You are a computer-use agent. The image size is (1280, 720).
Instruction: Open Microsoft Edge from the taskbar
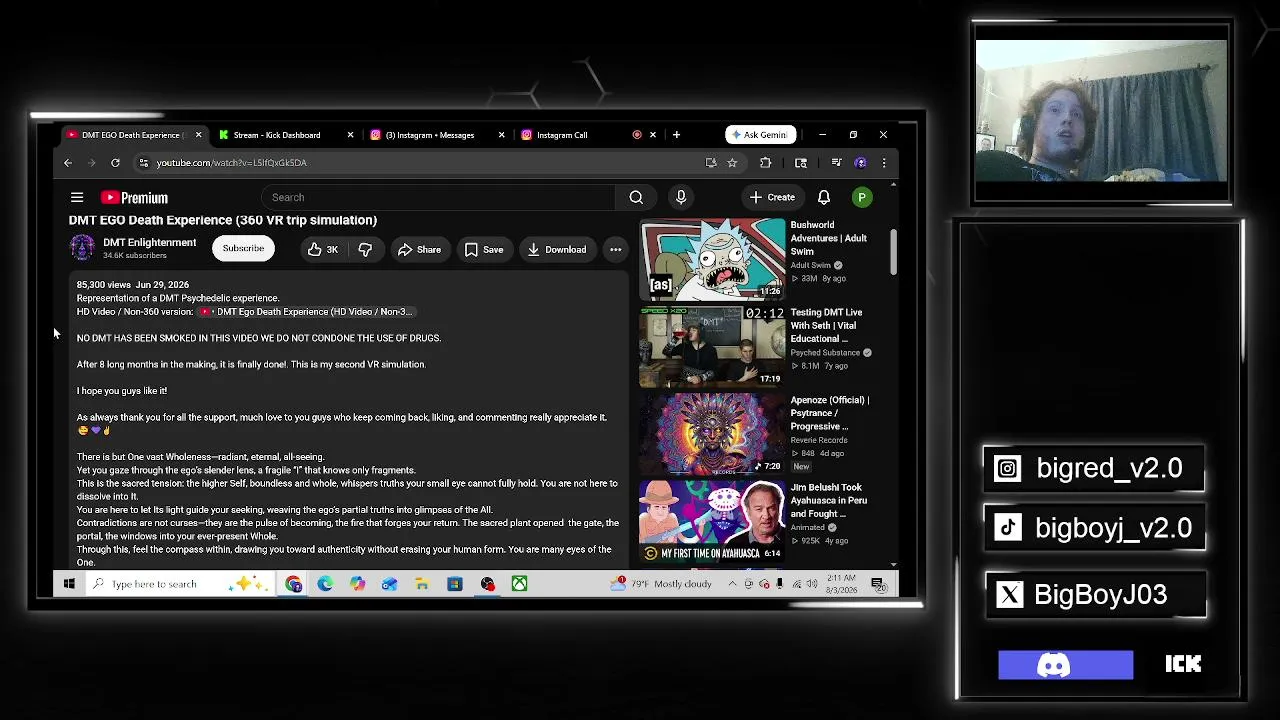coord(325,584)
